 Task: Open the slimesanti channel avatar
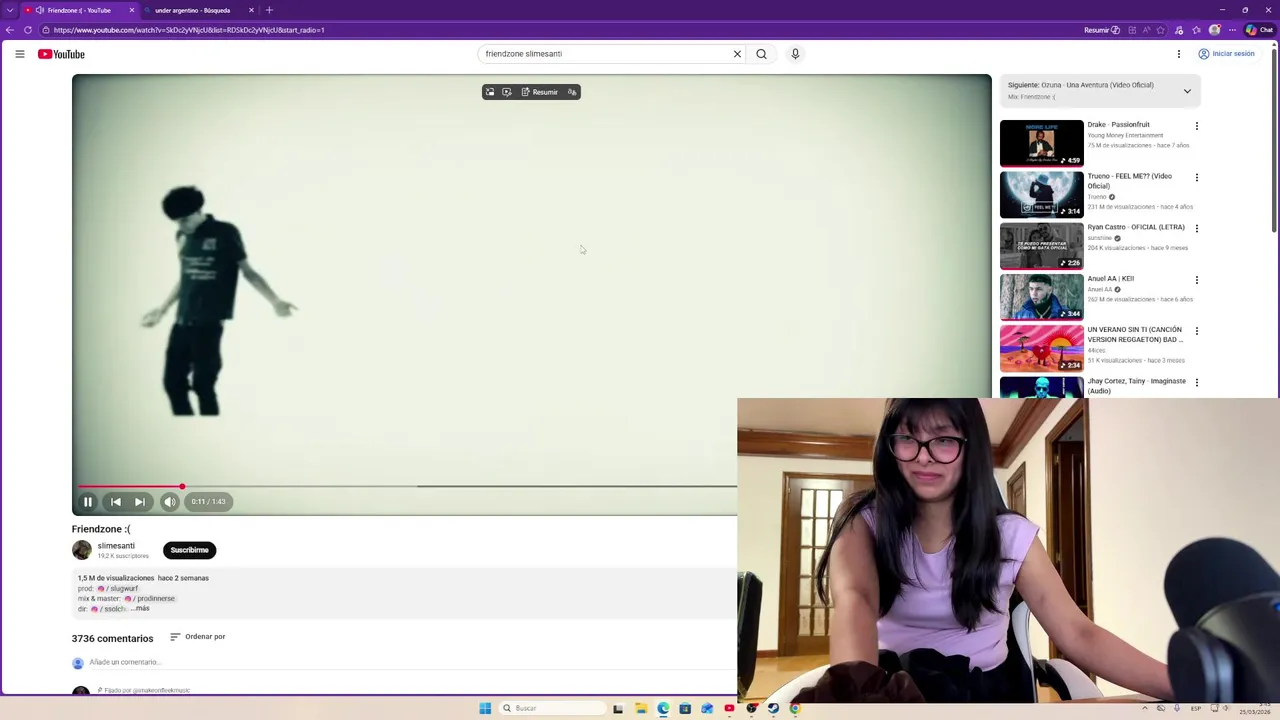tap(82, 550)
